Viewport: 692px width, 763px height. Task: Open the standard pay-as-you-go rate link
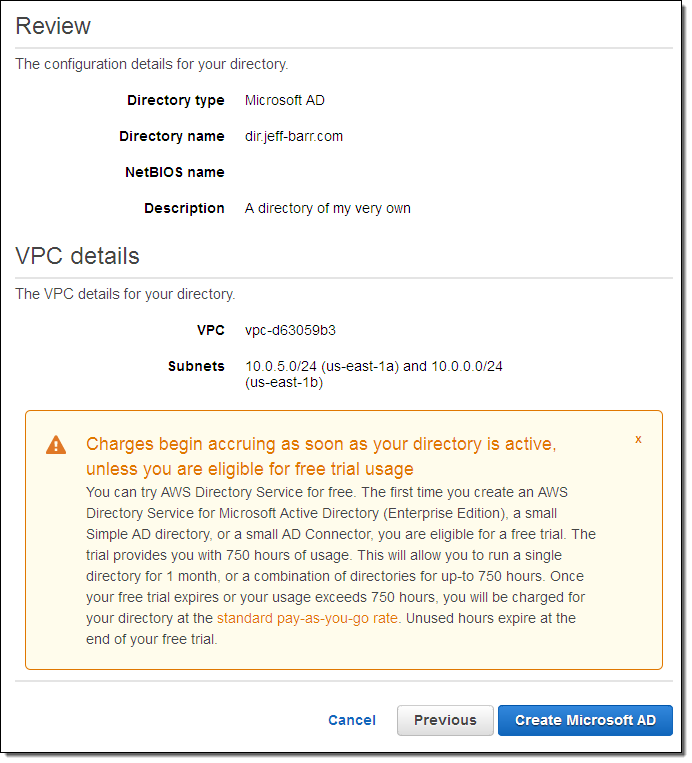point(308,618)
